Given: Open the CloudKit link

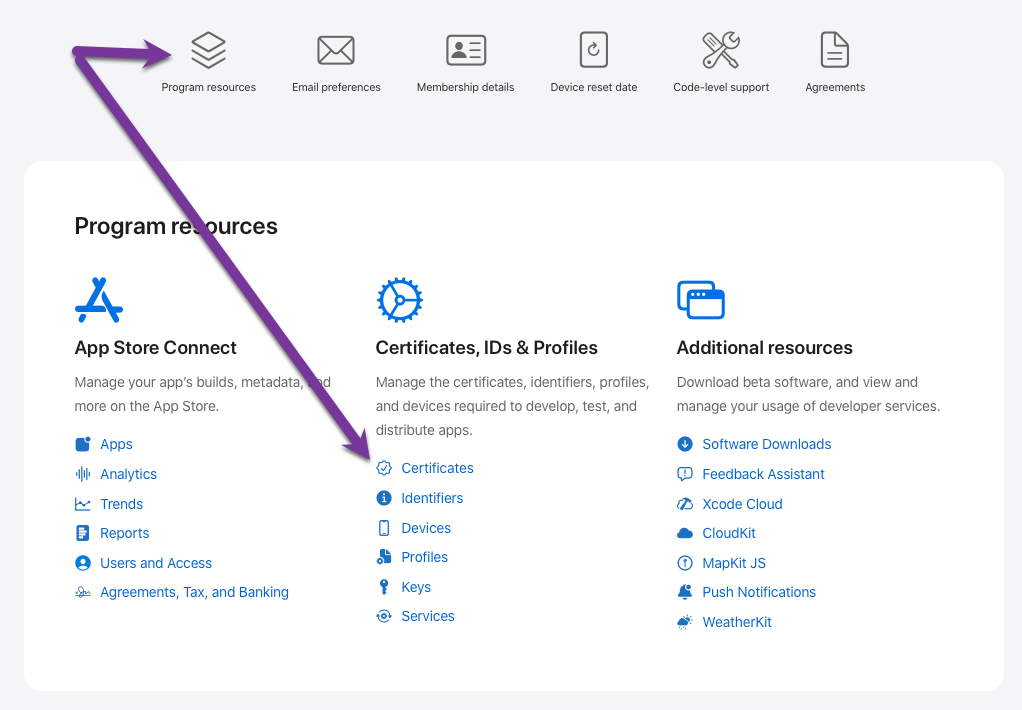Looking at the screenshot, I should (729, 533).
